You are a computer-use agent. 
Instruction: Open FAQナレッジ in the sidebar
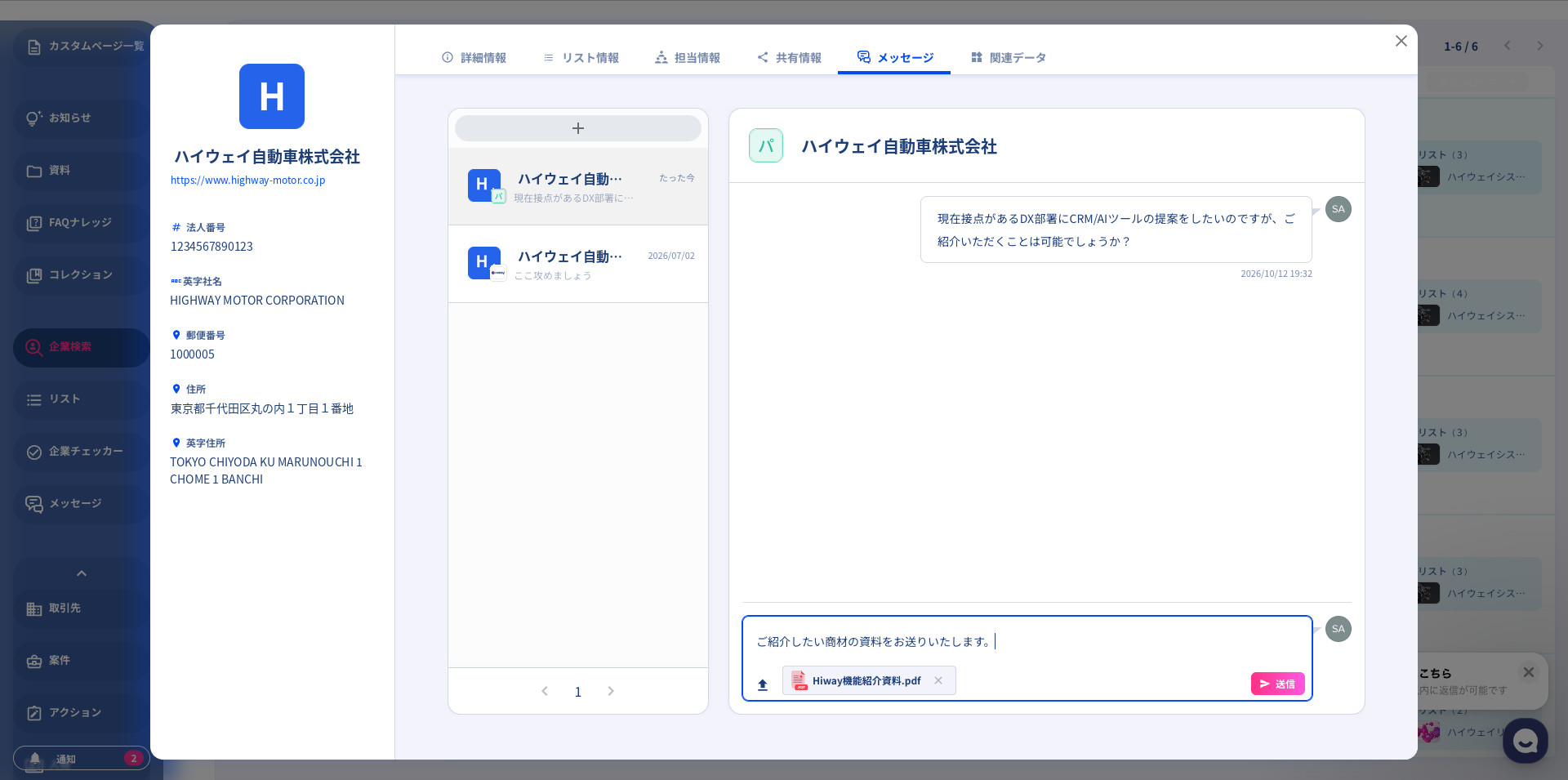click(82, 223)
